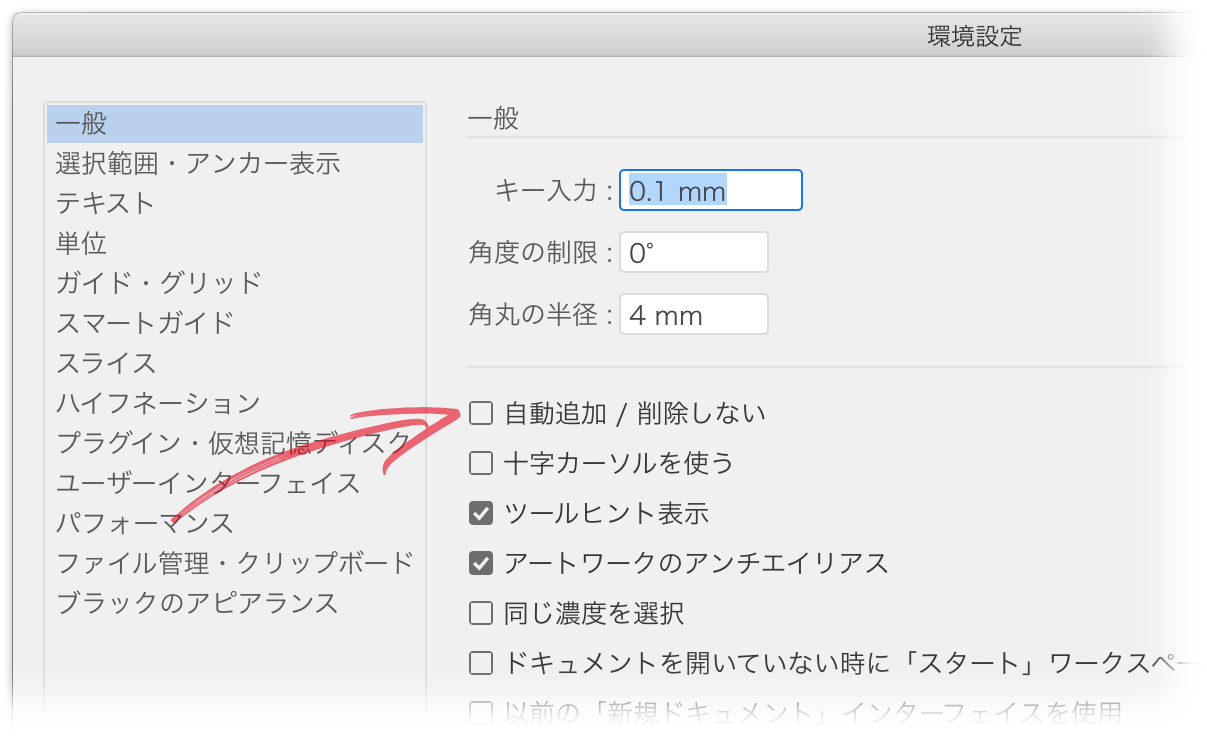
Task: Check 以前の「新規ドキュメント」インターフェイスを使用 option
Action: [481, 712]
